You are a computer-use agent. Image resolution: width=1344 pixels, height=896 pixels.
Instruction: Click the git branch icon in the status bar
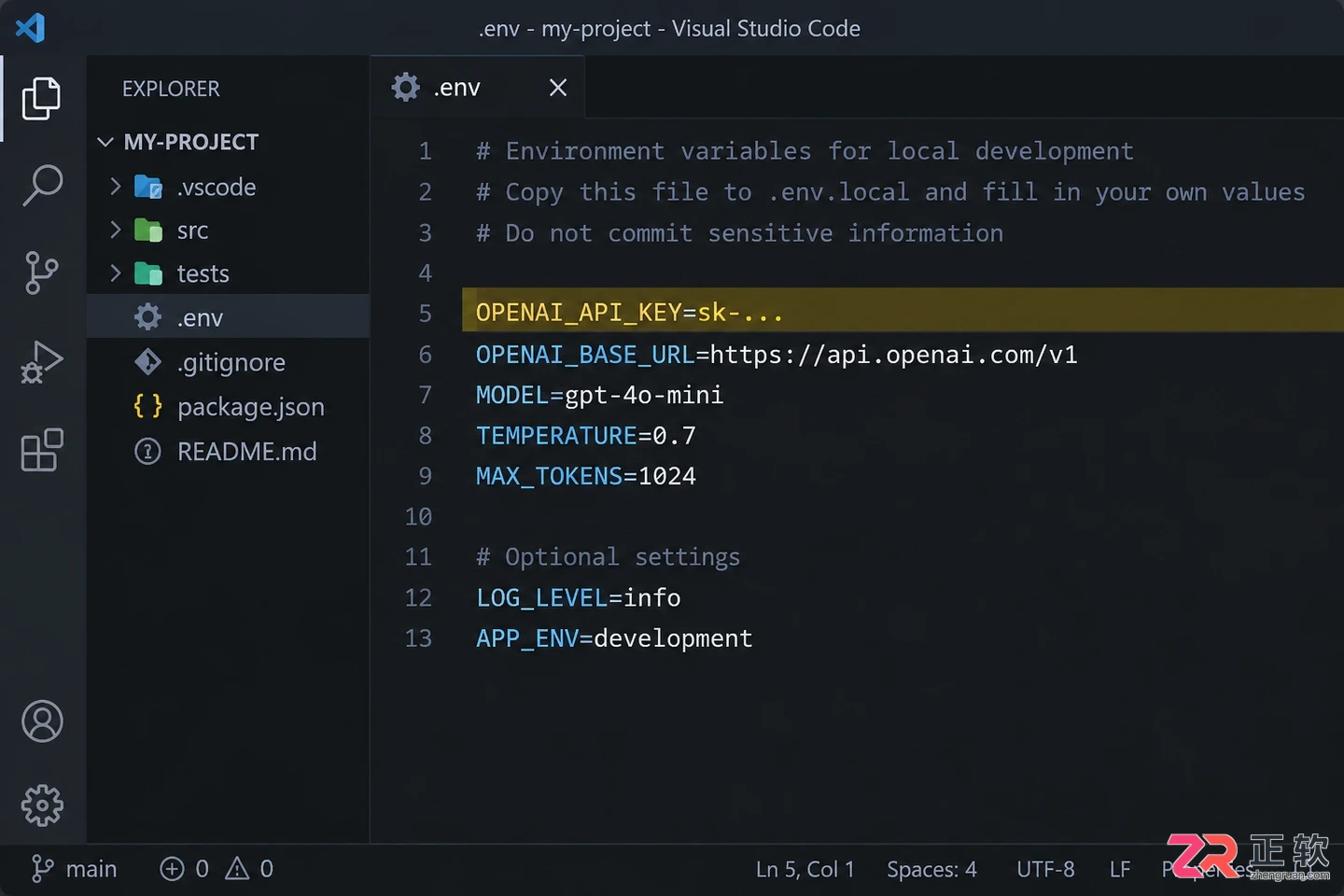(42, 869)
